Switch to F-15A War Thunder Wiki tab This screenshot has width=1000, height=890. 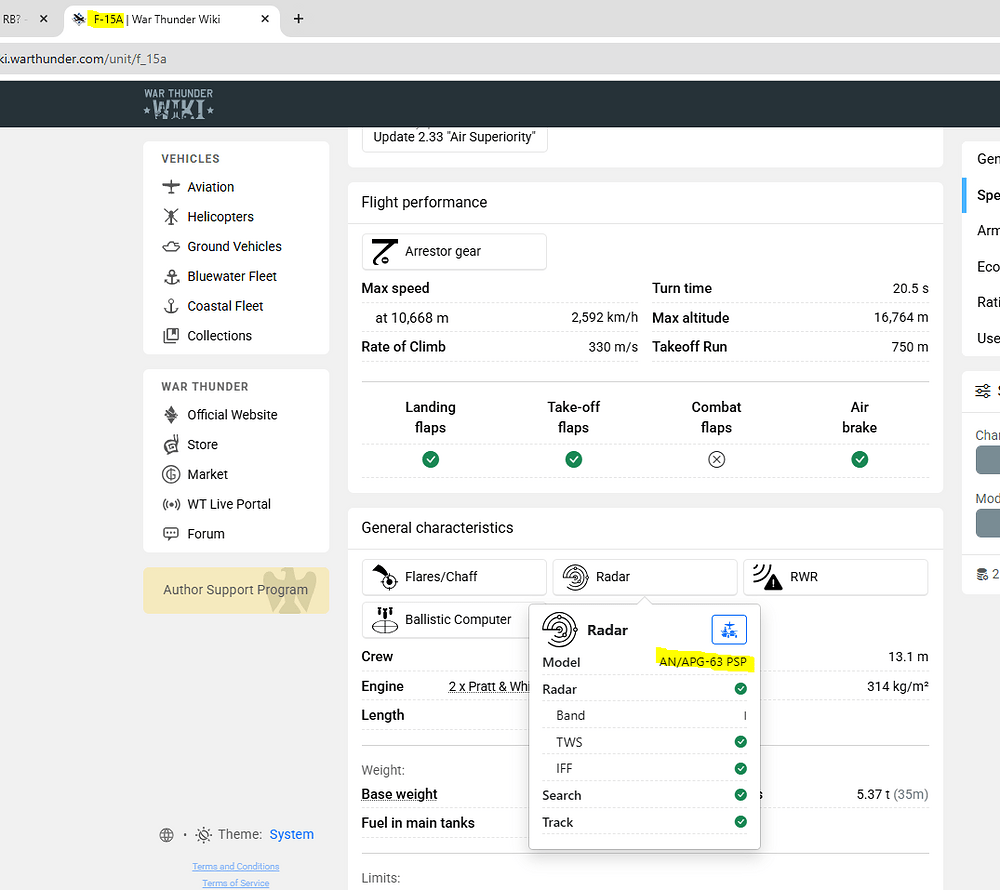[172, 19]
